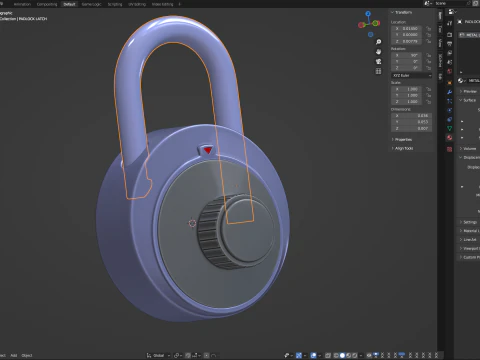Toggle snapping magnet in the header
The height and width of the screenshot is (360, 480).
click(x=188, y=355)
